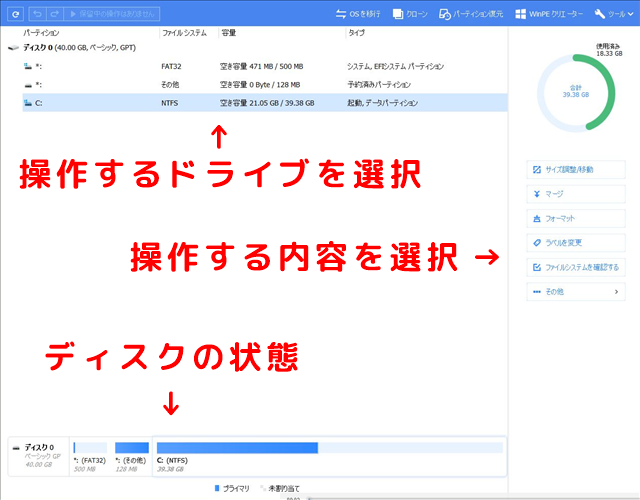Click the refresh icon in toolbar

coord(16,14)
